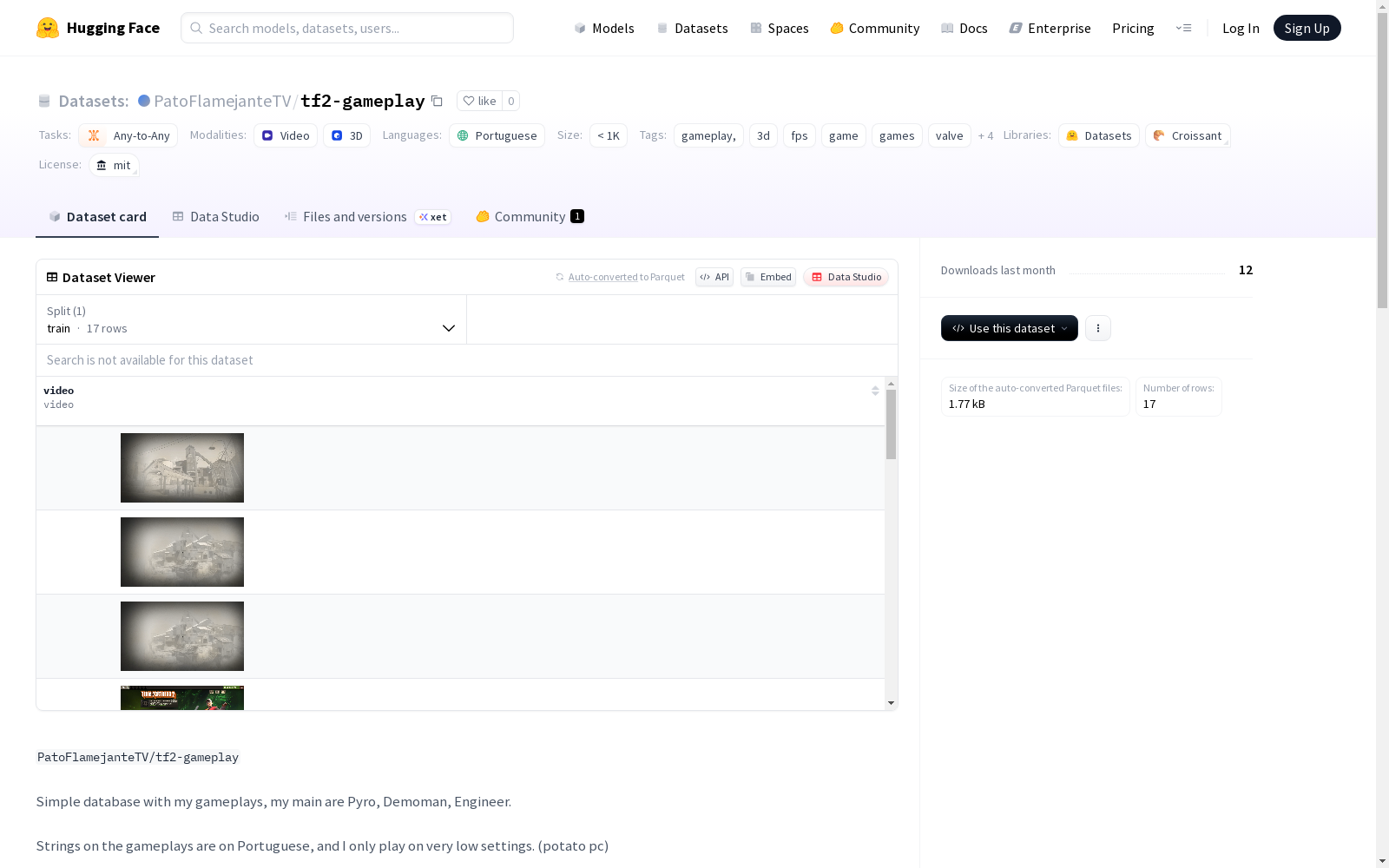This screenshot has width=1389, height=868.
Task: Click the Datasets stack icon beside the heading
Action: 44,101
